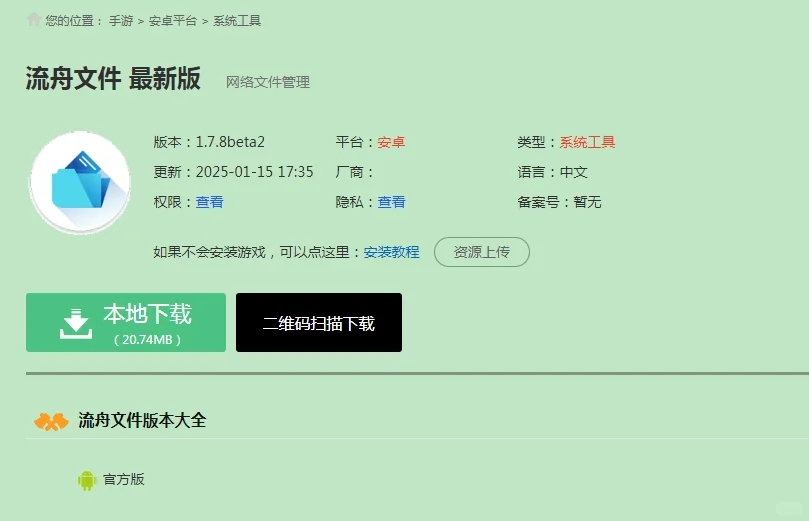Click the 备案号：暂无 text
The height and width of the screenshot is (521, 809).
click(x=559, y=202)
